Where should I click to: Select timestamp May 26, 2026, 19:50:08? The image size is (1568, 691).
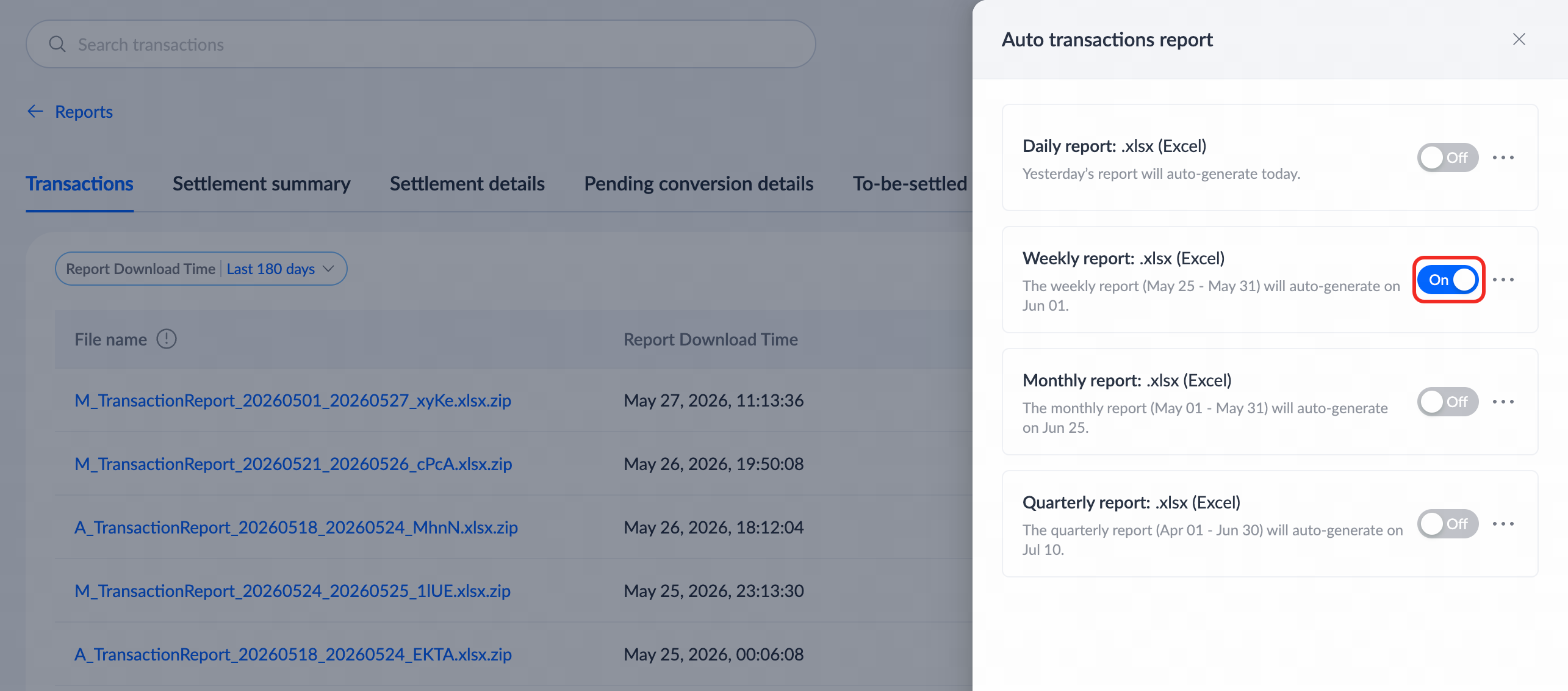[714, 464]
